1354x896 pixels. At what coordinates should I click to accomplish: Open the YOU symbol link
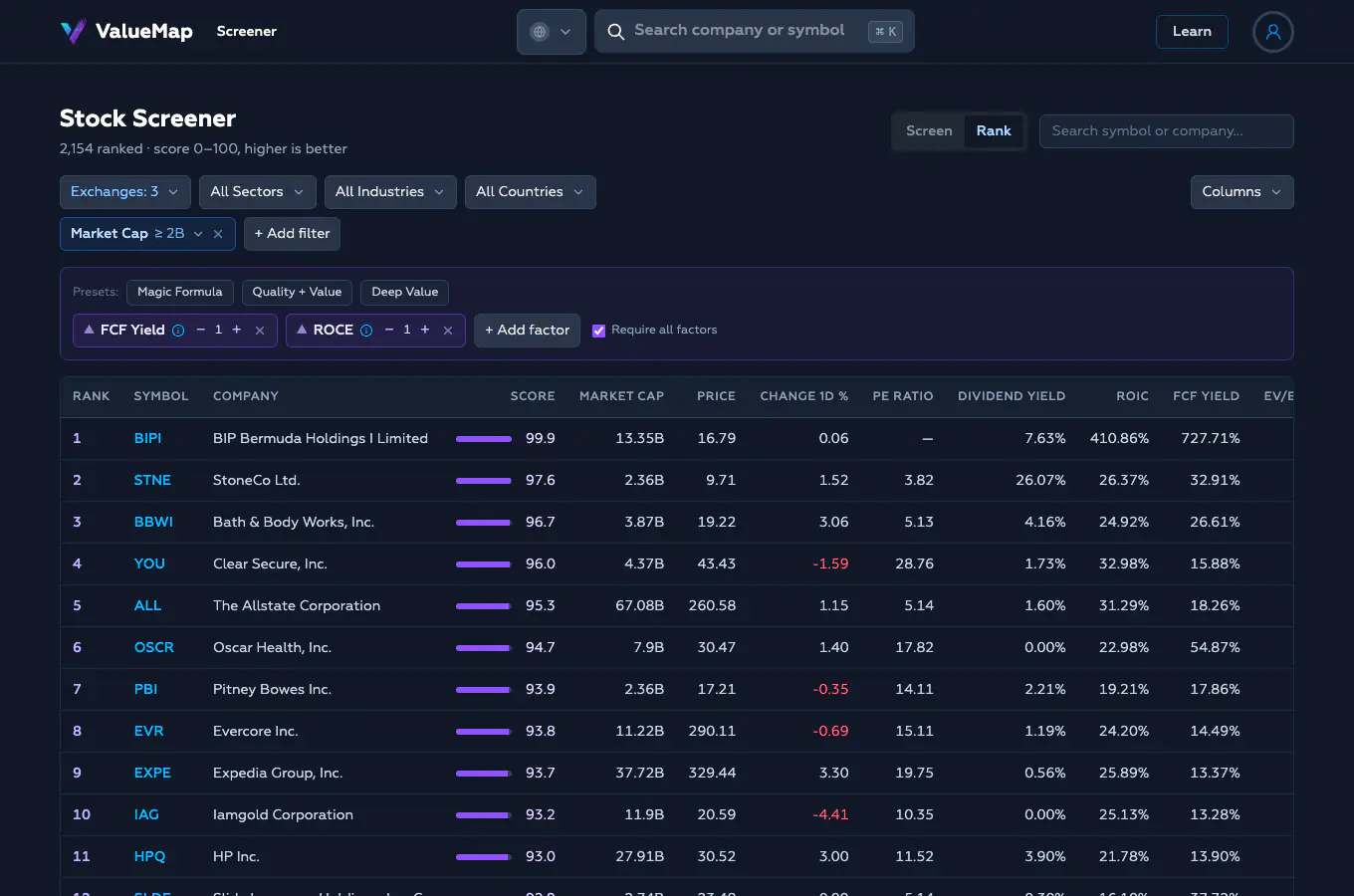tap(149, 564)
